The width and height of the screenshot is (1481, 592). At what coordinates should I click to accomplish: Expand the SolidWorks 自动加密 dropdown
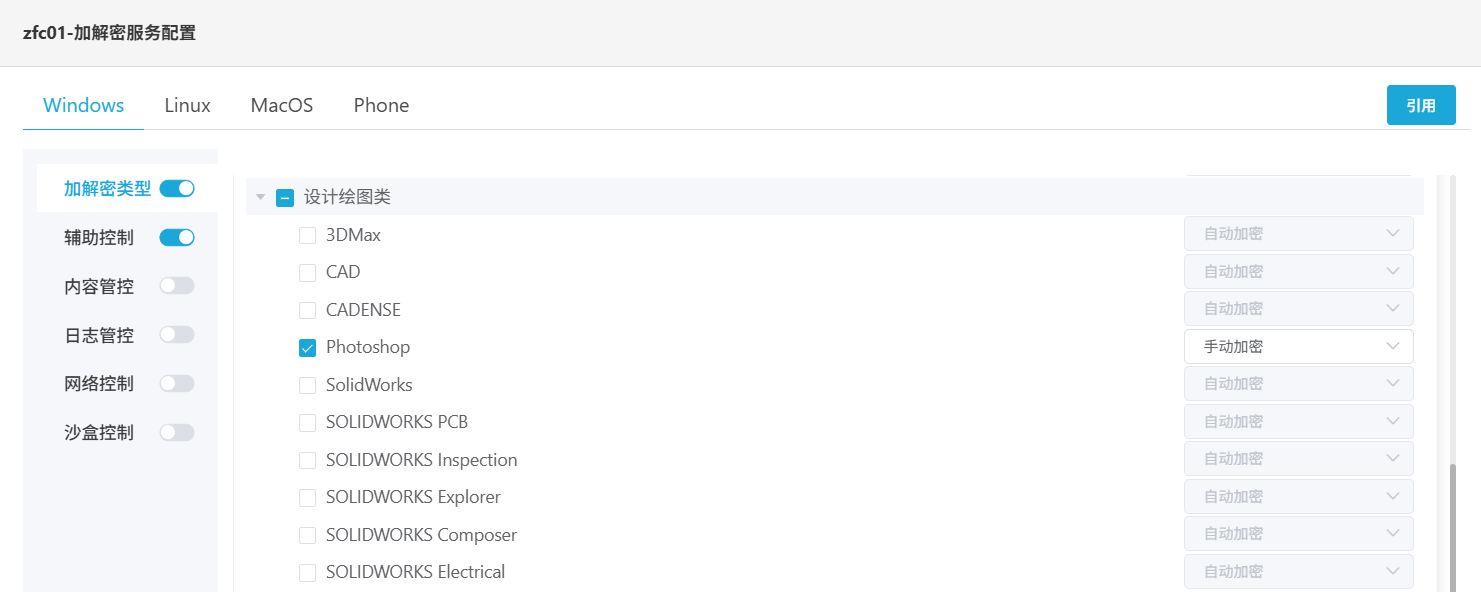tap(1298, 384)
